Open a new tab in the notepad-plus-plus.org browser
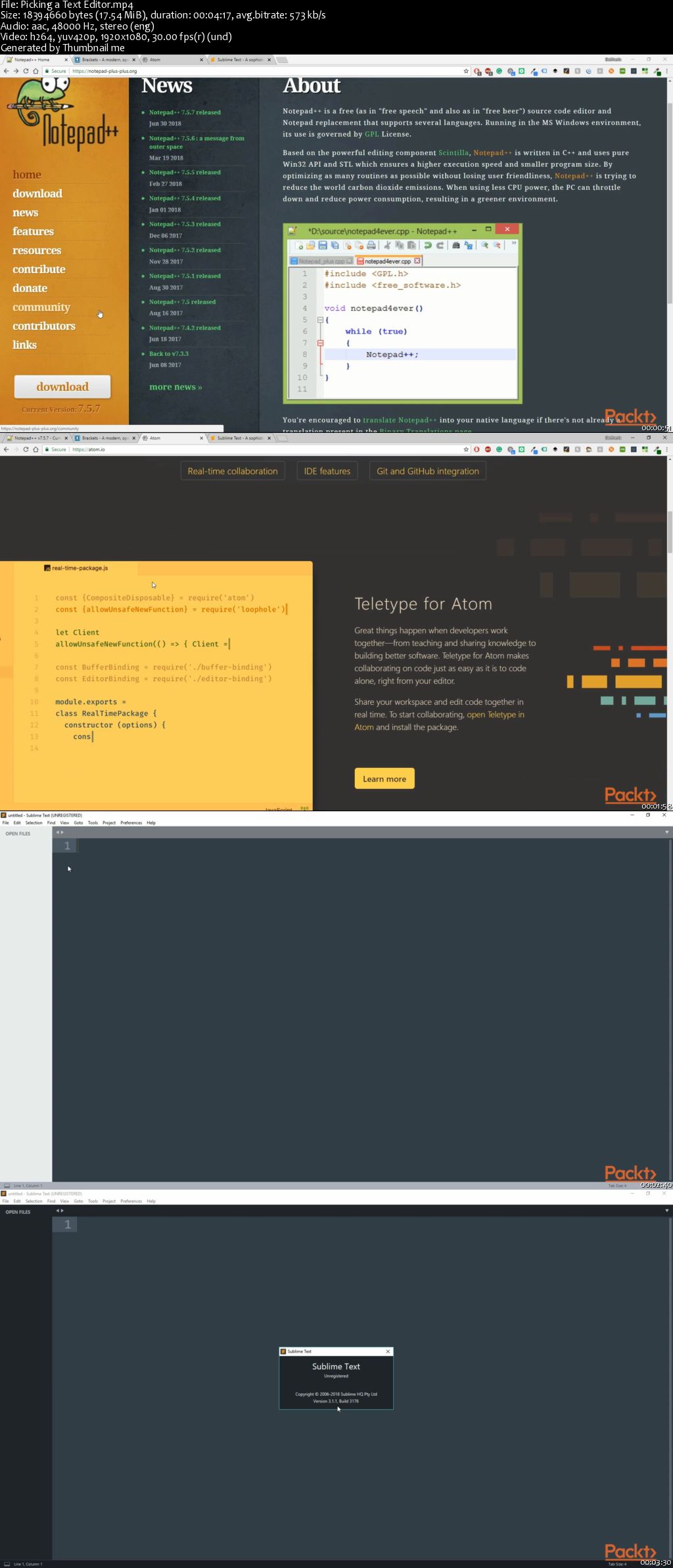The image size is (673, 1568). pyautogui.click(x=281, y=60)
